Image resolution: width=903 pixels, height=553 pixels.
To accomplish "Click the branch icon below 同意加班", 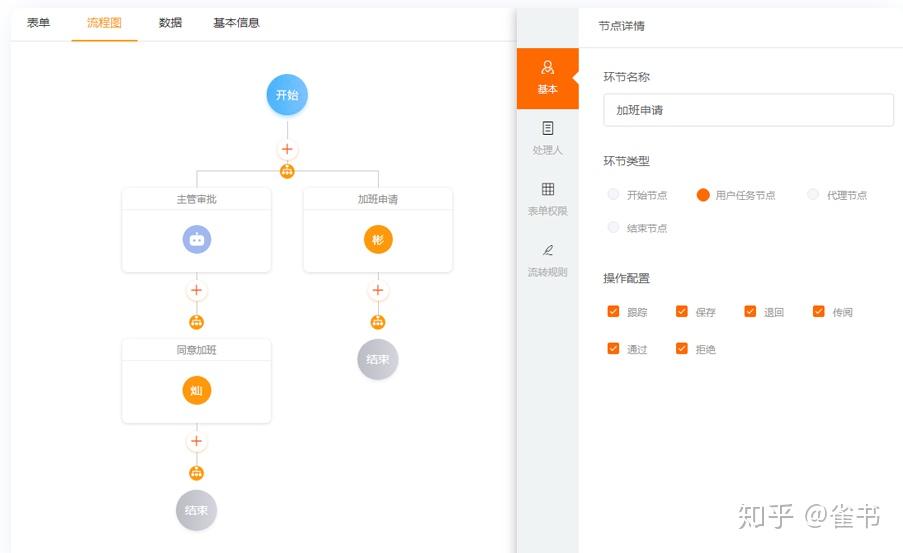I will click(196, 473).
